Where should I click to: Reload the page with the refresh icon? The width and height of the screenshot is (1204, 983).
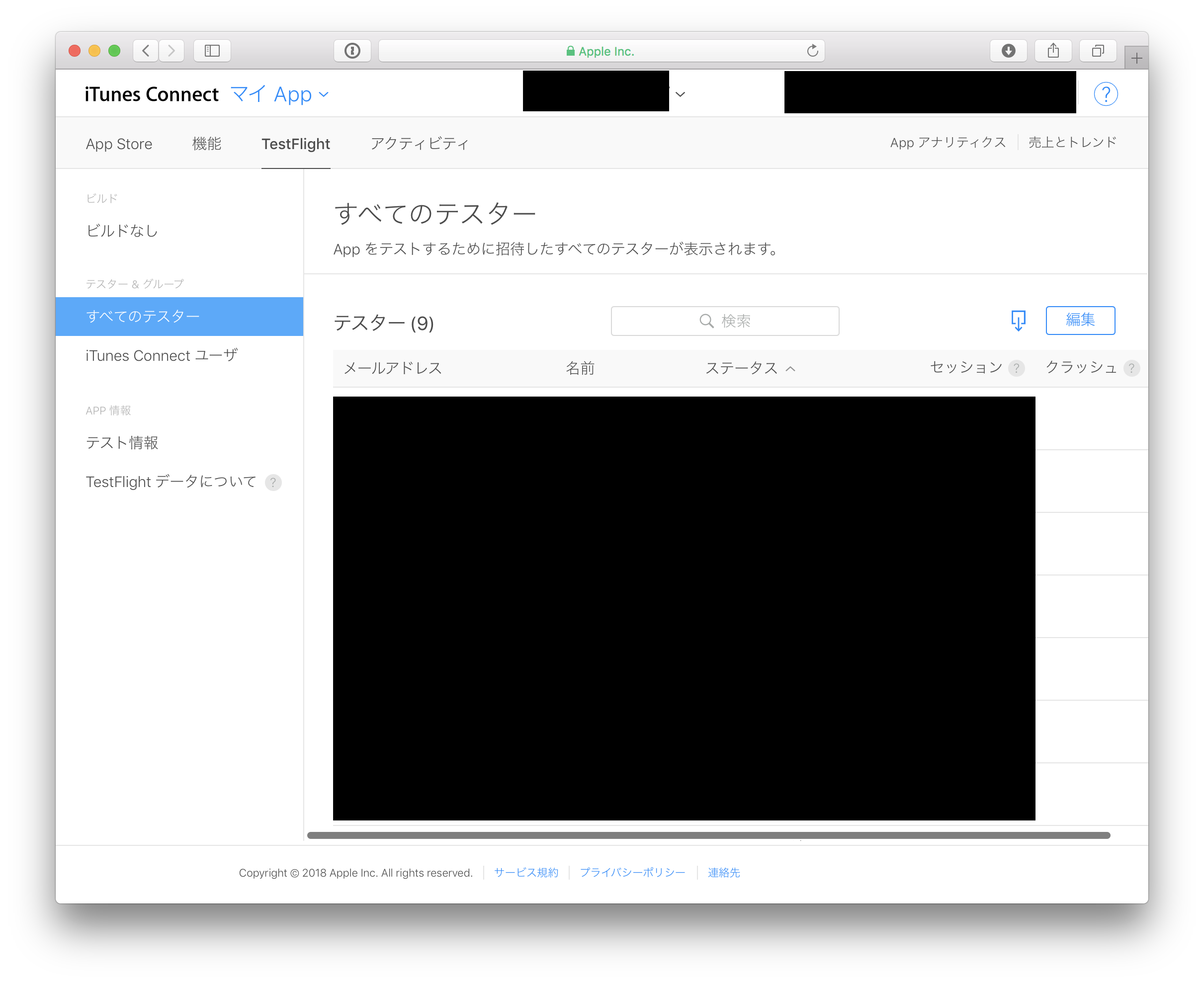(x=813, y=50)
